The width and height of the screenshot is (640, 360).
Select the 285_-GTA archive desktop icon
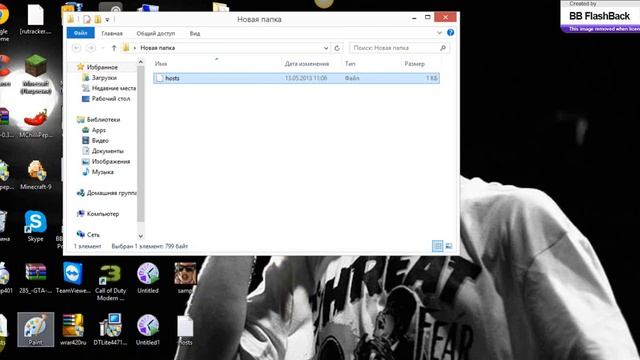click(x=36, y=278)
